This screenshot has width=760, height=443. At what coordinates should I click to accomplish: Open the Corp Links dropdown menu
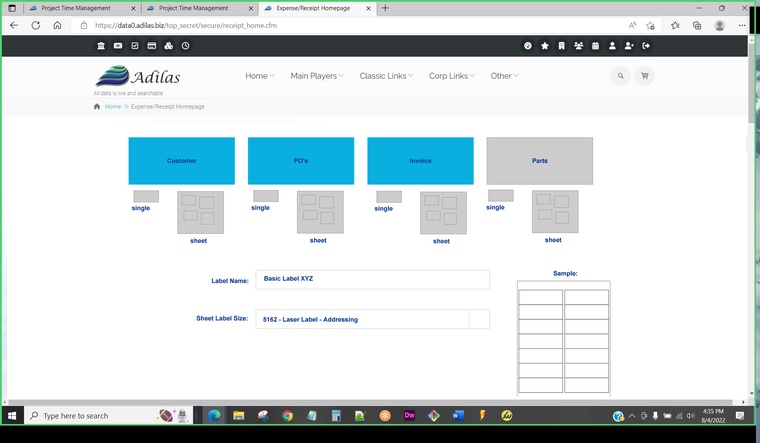click(x=451, y=76)
